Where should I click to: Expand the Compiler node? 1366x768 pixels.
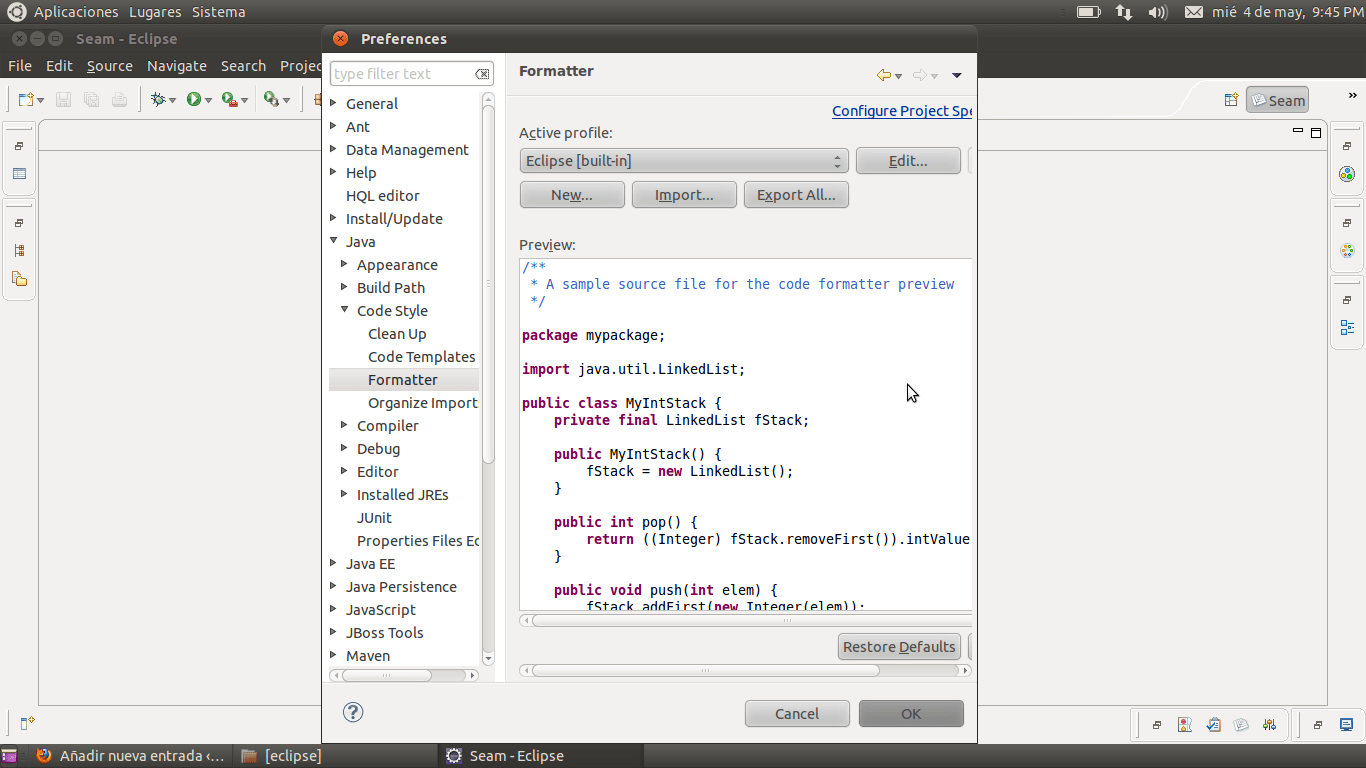click(345, 425)
